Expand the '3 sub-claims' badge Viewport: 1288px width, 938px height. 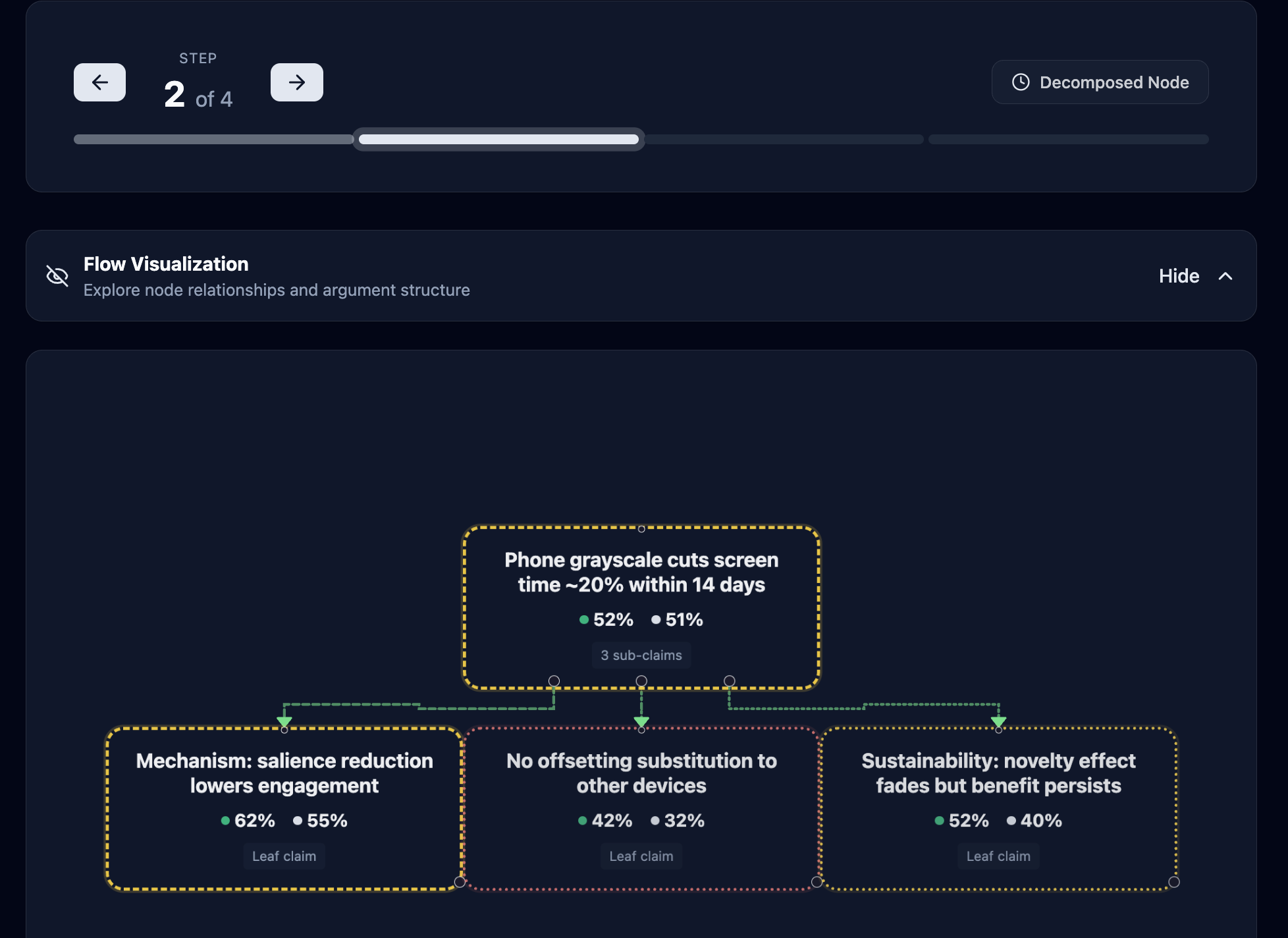point(641,655)
